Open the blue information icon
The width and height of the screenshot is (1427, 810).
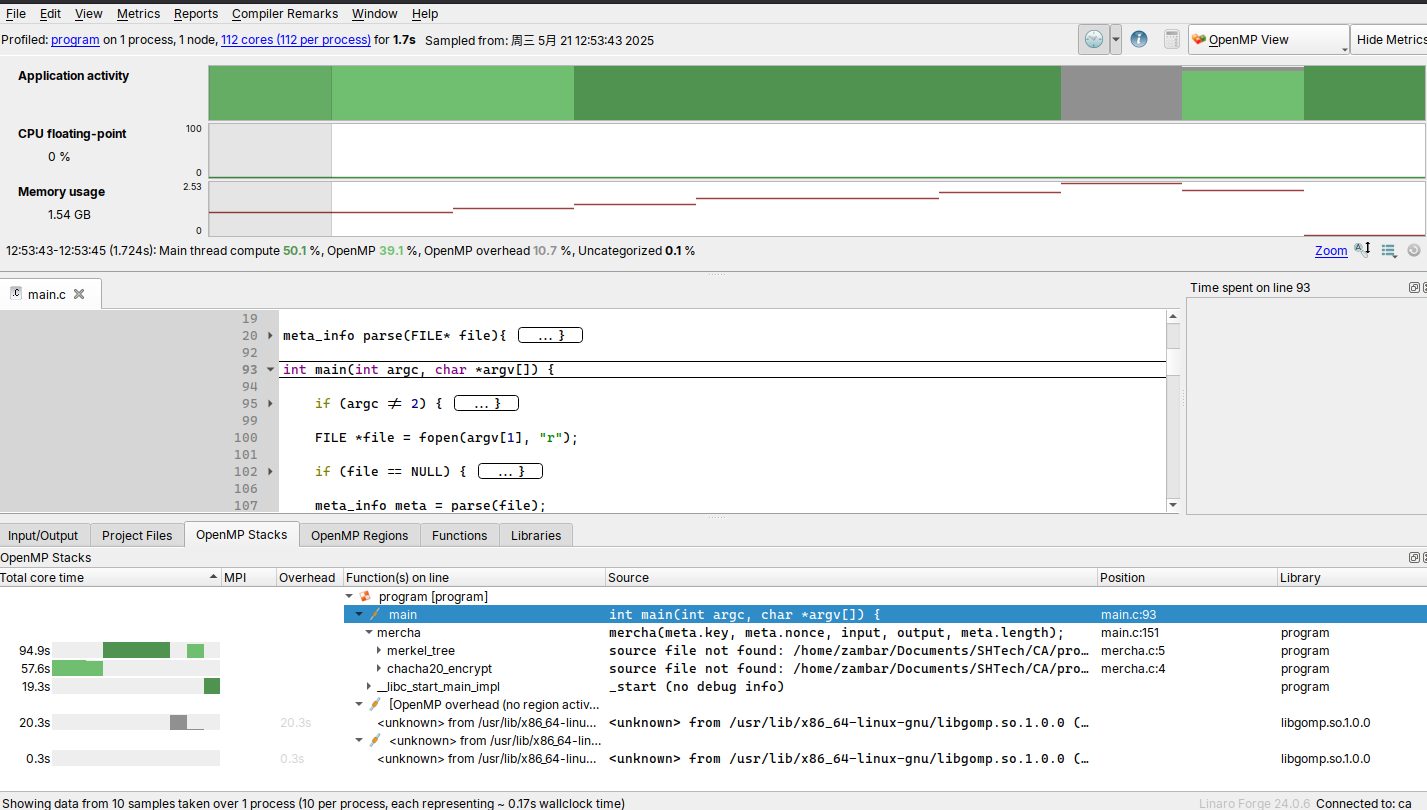click(x=1138, y=40)
